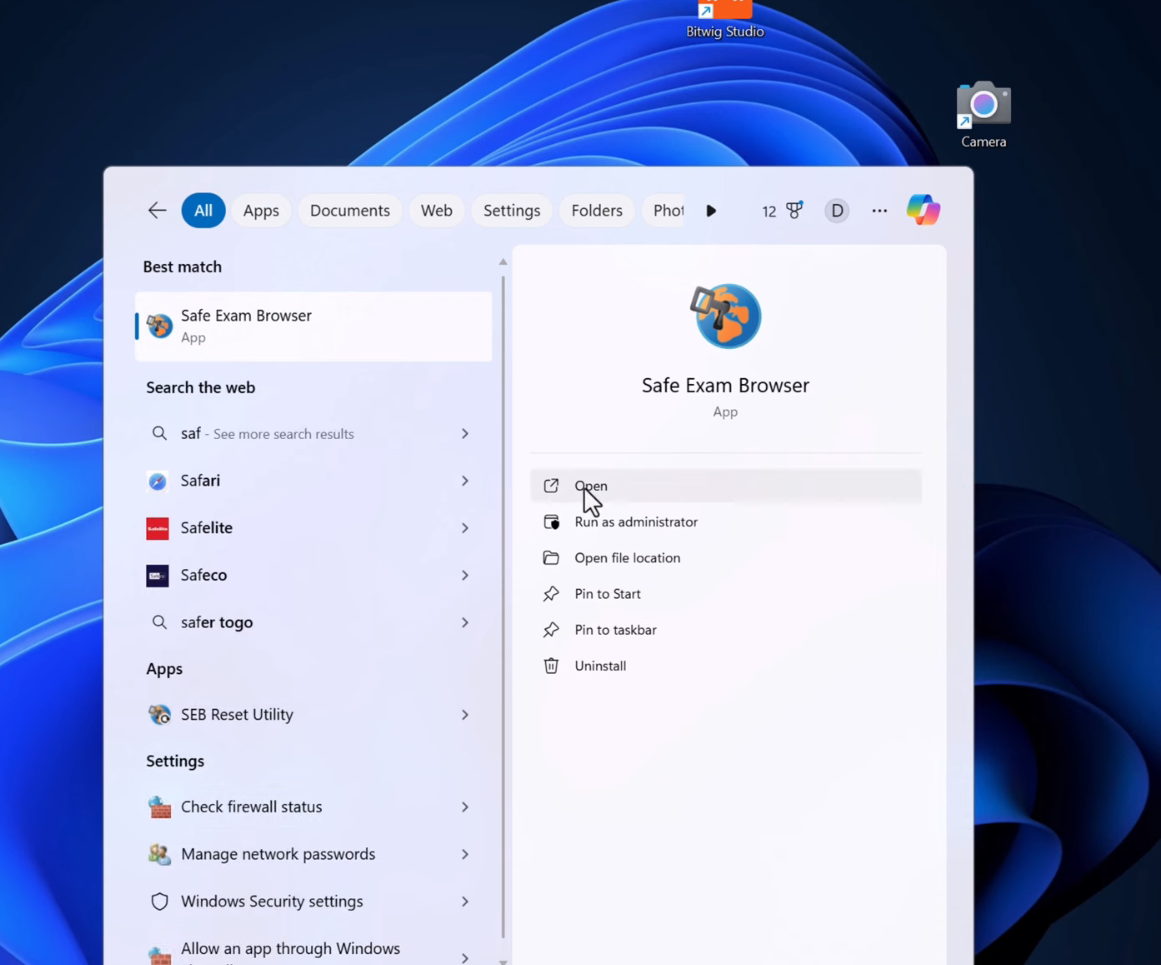Click the Safari compass icon
1161x965 pixels.
[x=158, y=481]
